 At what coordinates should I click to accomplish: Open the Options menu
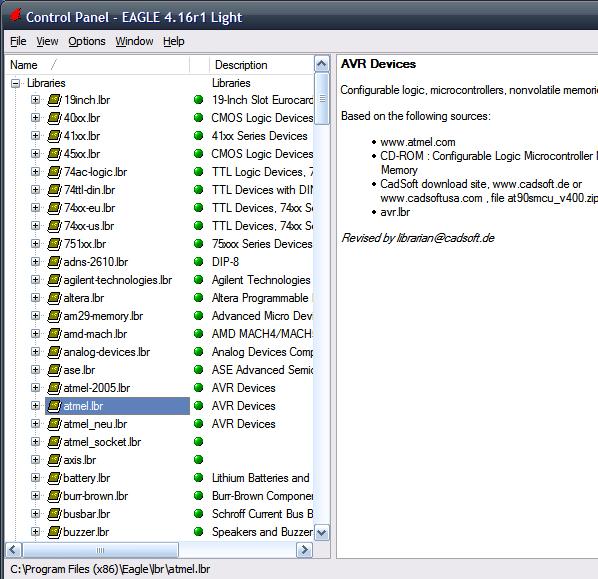pyautogui.click(x=87, y=41)
